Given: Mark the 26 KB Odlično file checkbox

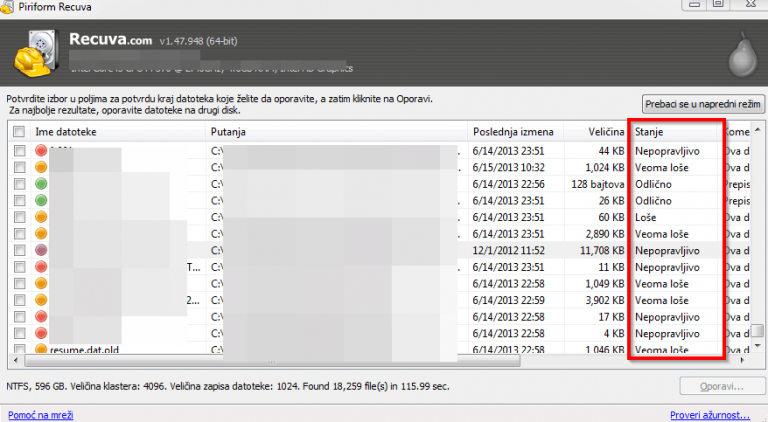Looking at the screenshot, I should 19,201.
